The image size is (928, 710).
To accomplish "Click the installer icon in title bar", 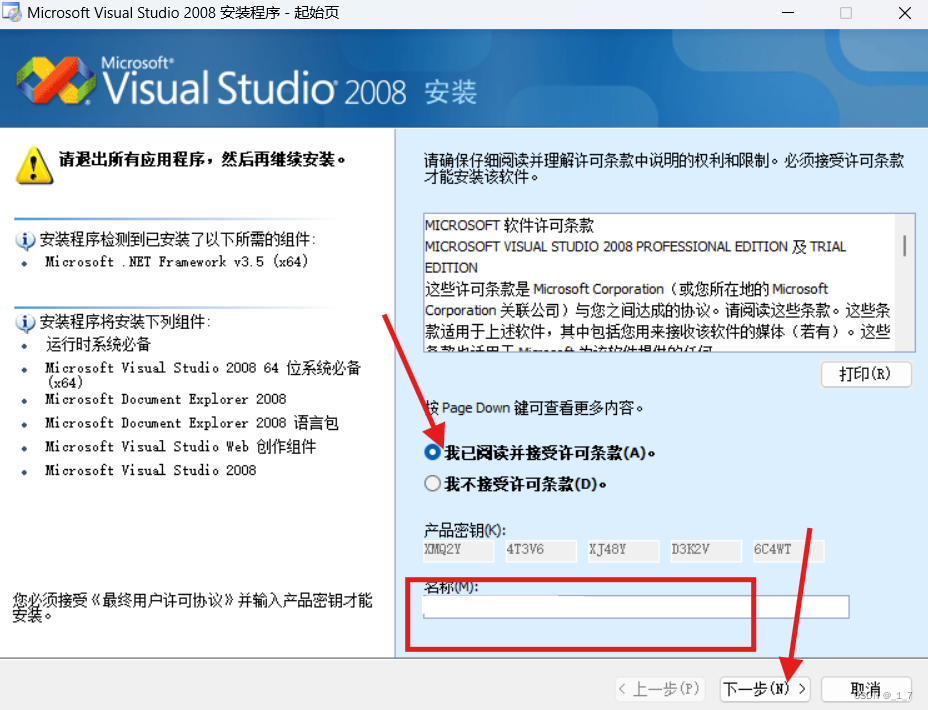I will click(12, 12).
